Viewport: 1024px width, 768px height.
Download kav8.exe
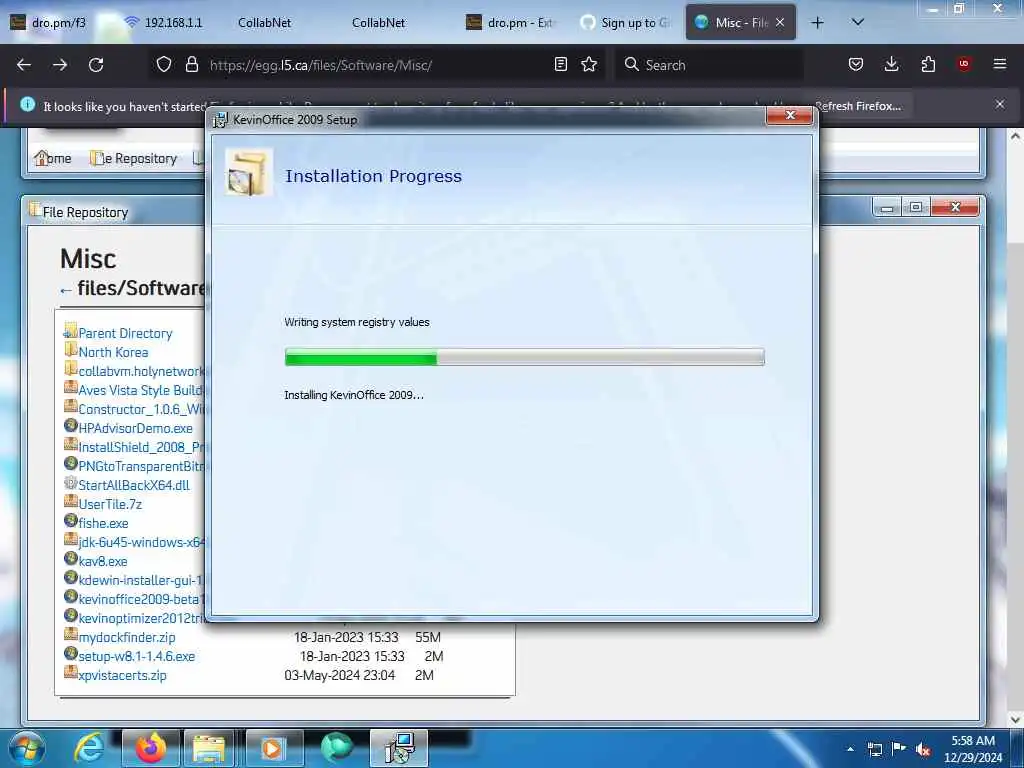pyautogui.click(x=103, y=561)
